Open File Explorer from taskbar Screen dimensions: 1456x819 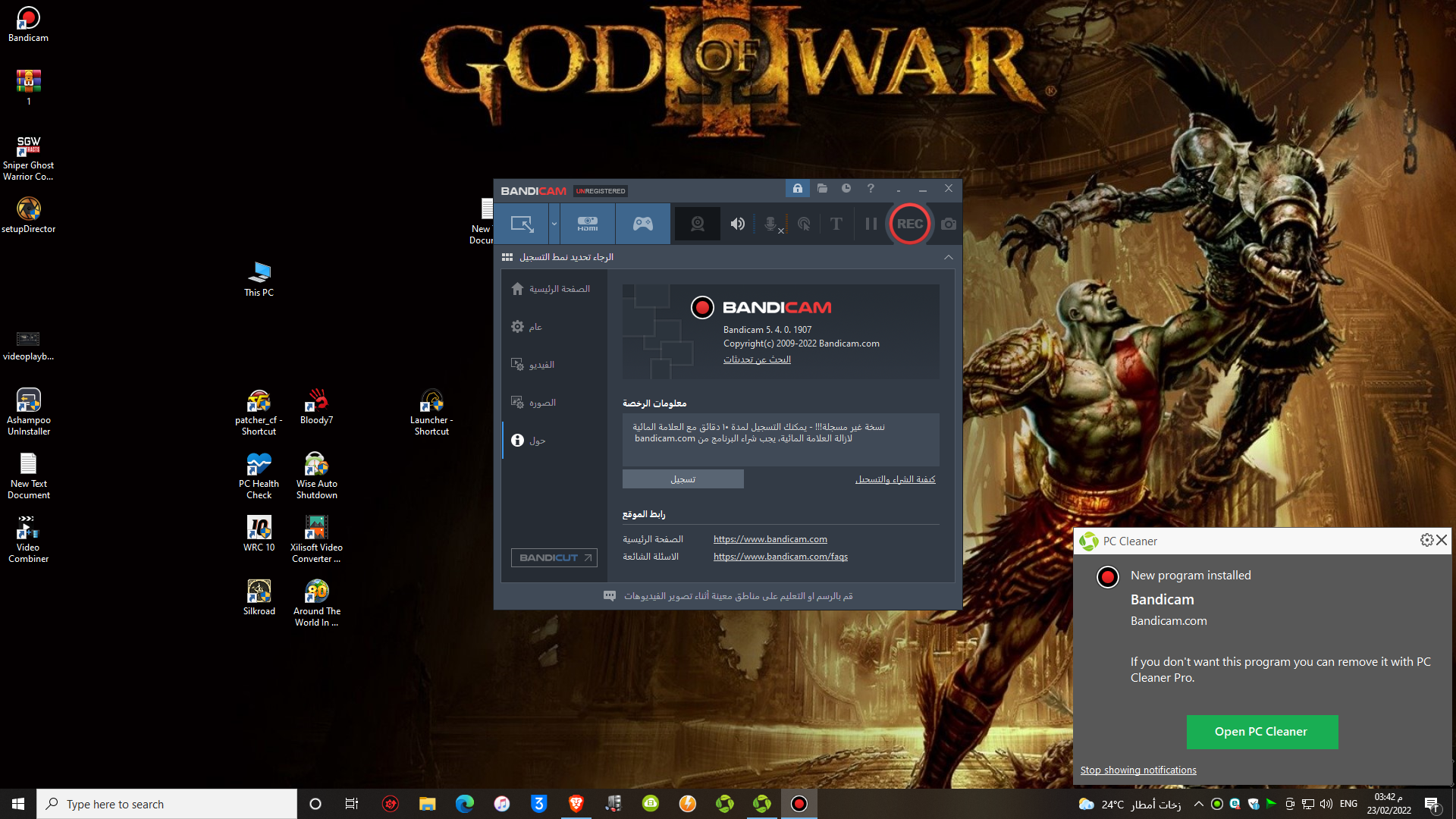pos(427,804)
